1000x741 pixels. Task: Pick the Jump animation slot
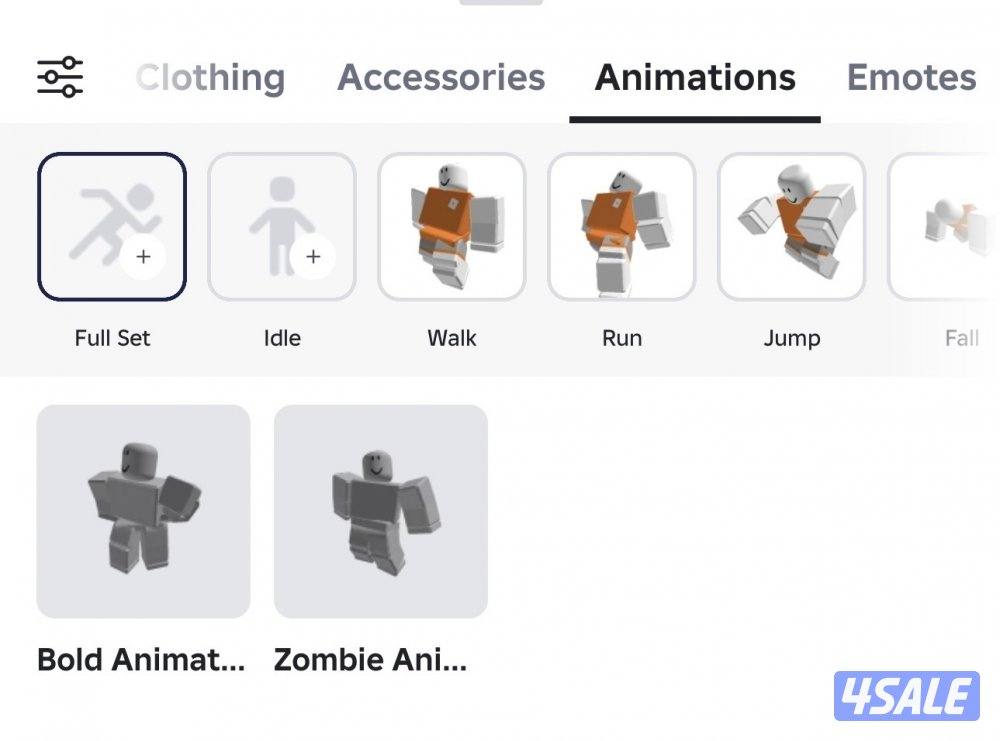(791, 226)
